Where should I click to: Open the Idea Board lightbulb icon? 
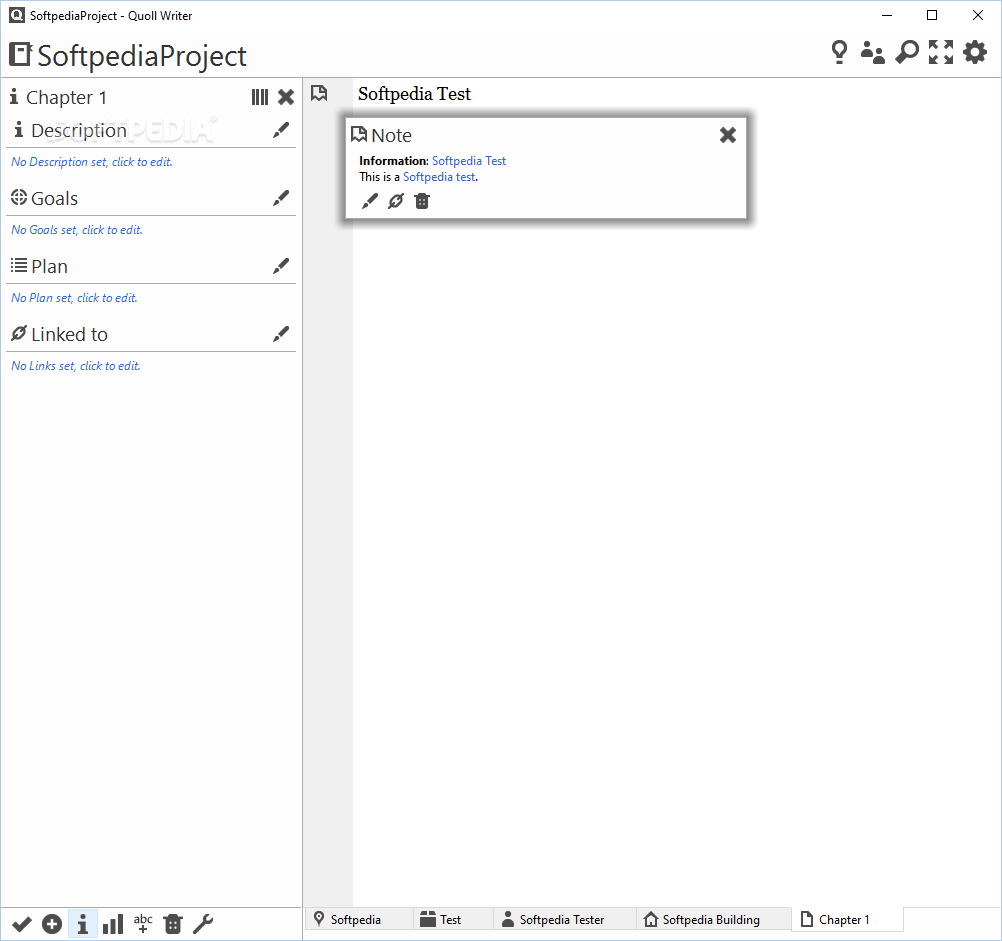pyautogui.click(x=839, y=52)
